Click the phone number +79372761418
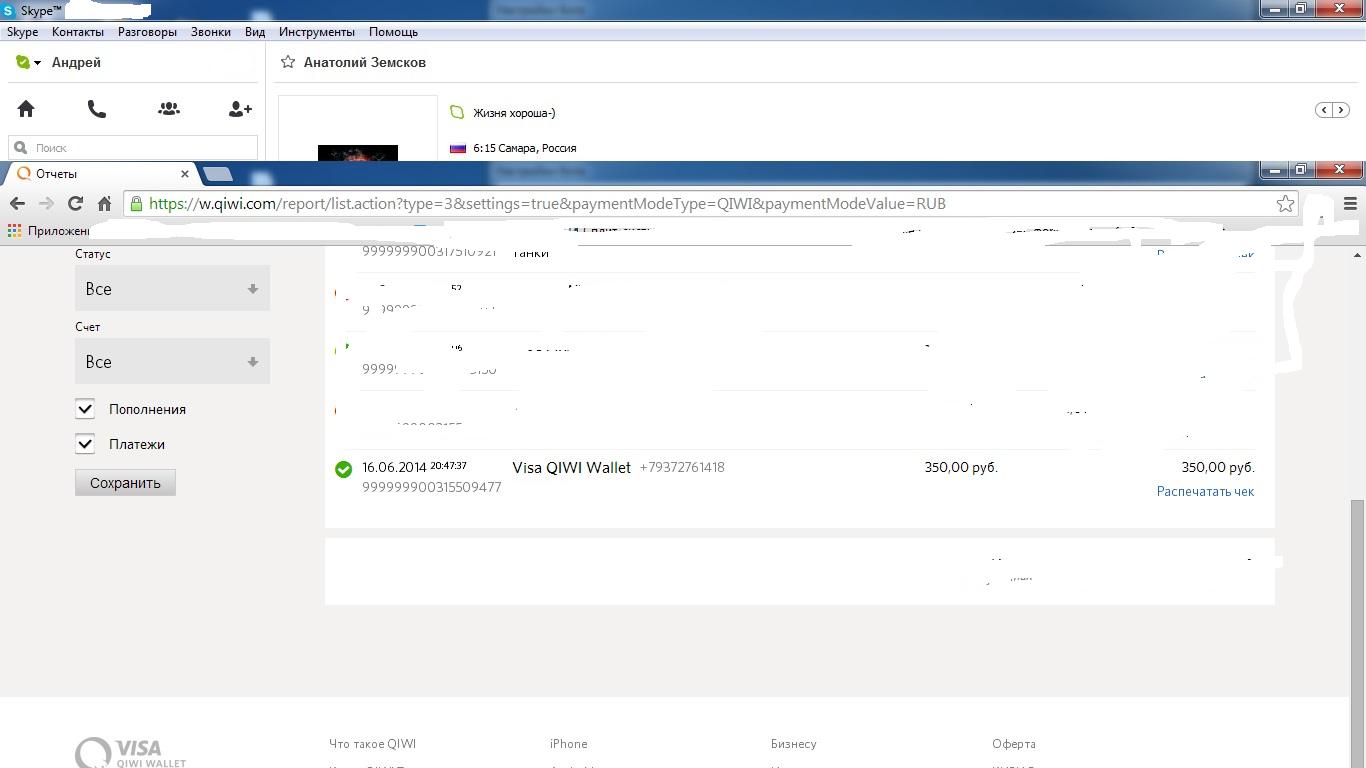Screen dimensions: 1366x768 pyautogui.click(x=682, y=467)
